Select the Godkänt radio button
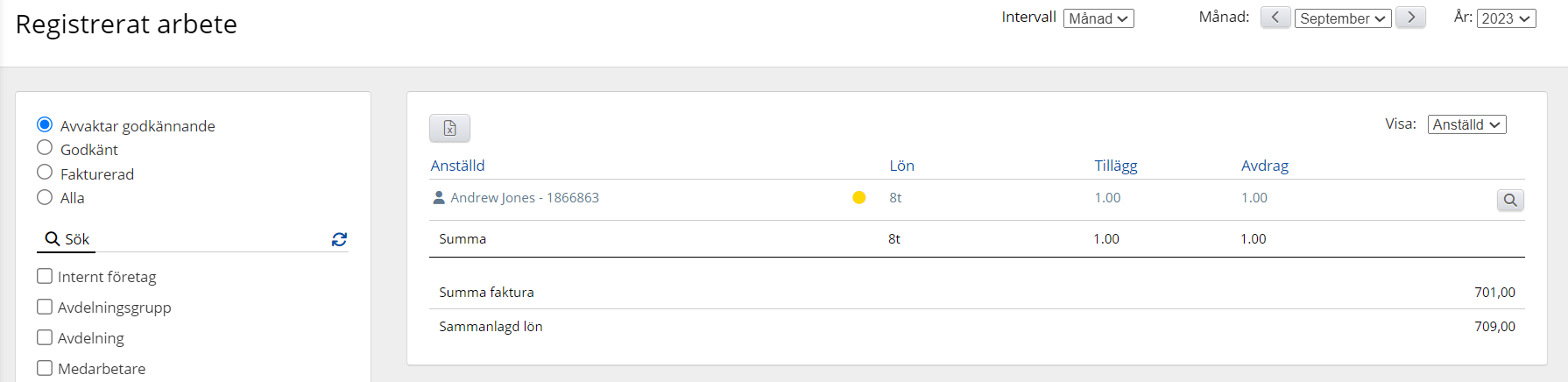This screenshot has height=382, width=1568. pyautogui.click(x=45, y=148)
